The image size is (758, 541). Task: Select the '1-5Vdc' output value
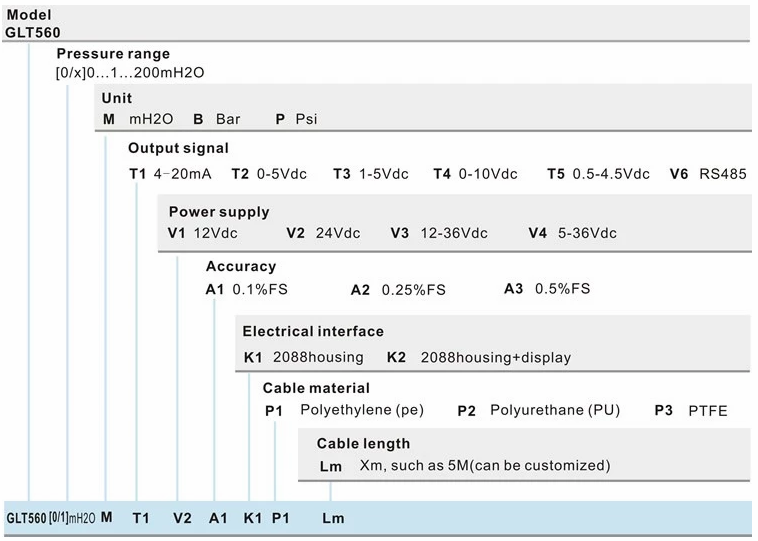point(383,174)
